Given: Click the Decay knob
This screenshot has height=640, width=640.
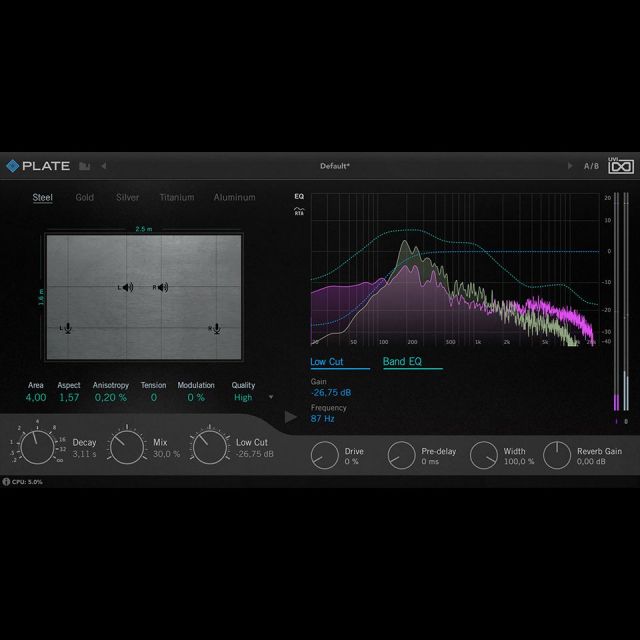Looking at the screenshot, I should (37, 447).
